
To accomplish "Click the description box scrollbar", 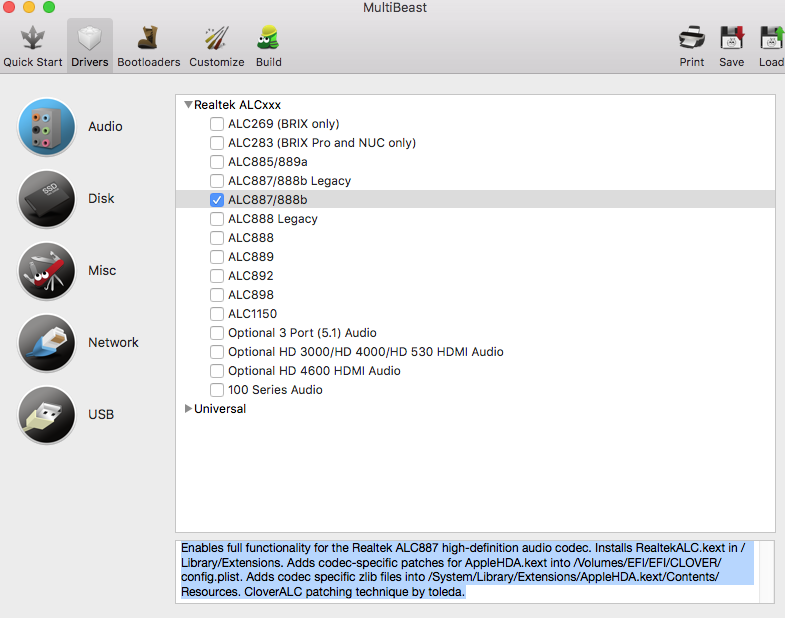I will (766, 572).
